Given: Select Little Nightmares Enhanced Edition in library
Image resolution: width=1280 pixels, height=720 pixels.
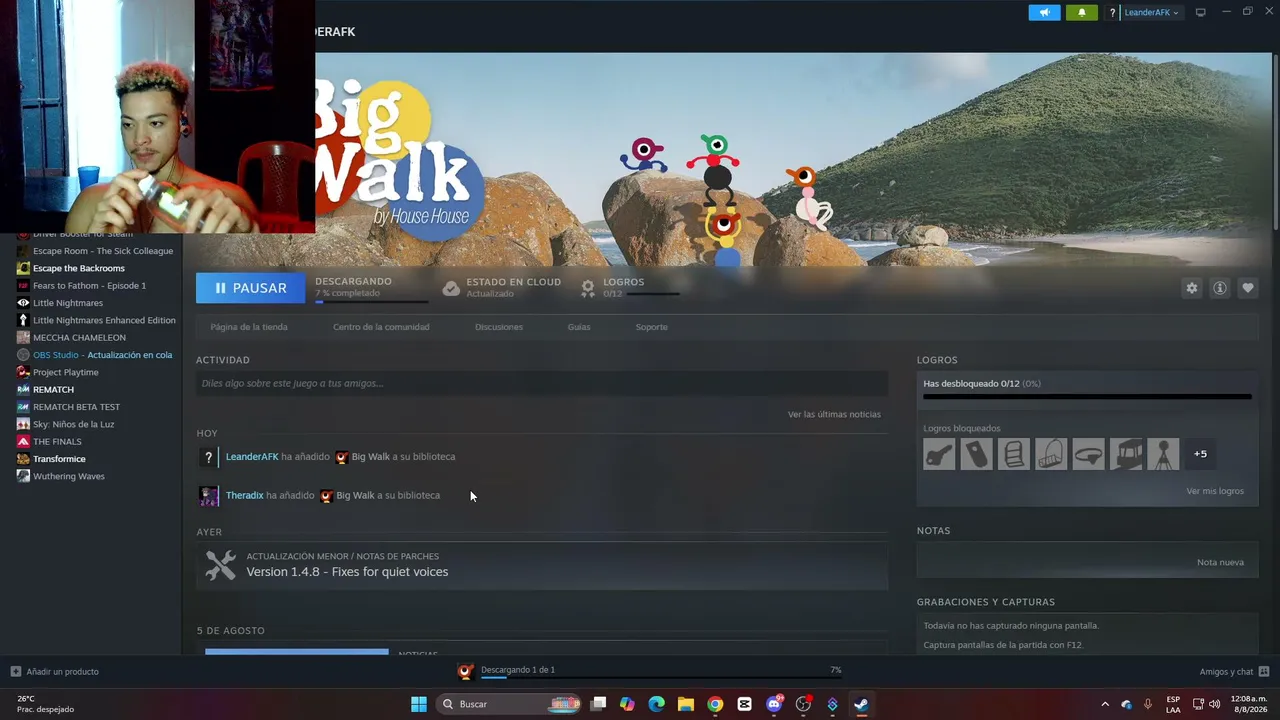Looking at the screenshot, I should point(104,320).
